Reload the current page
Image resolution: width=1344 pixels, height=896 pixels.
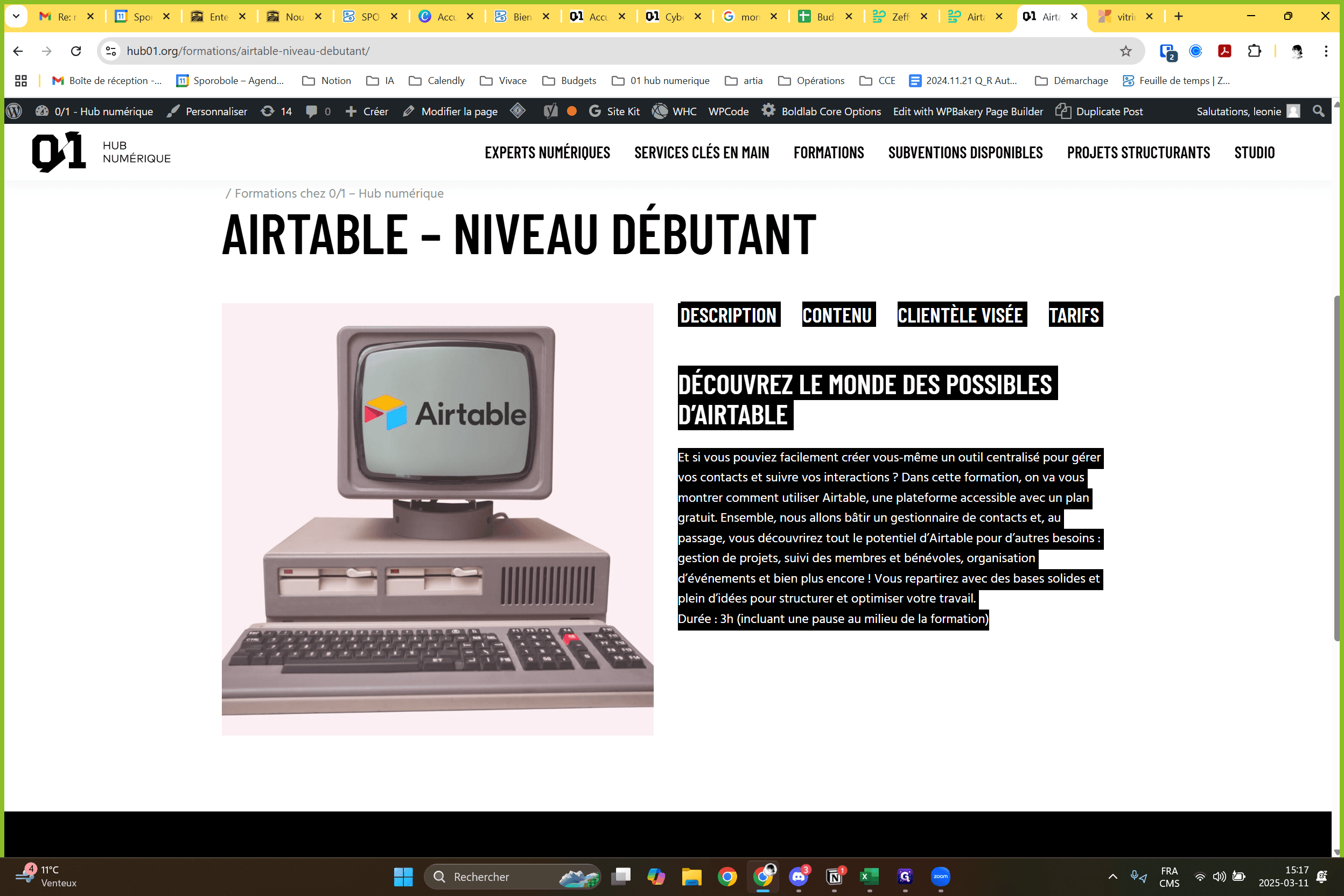click(75, 51)
